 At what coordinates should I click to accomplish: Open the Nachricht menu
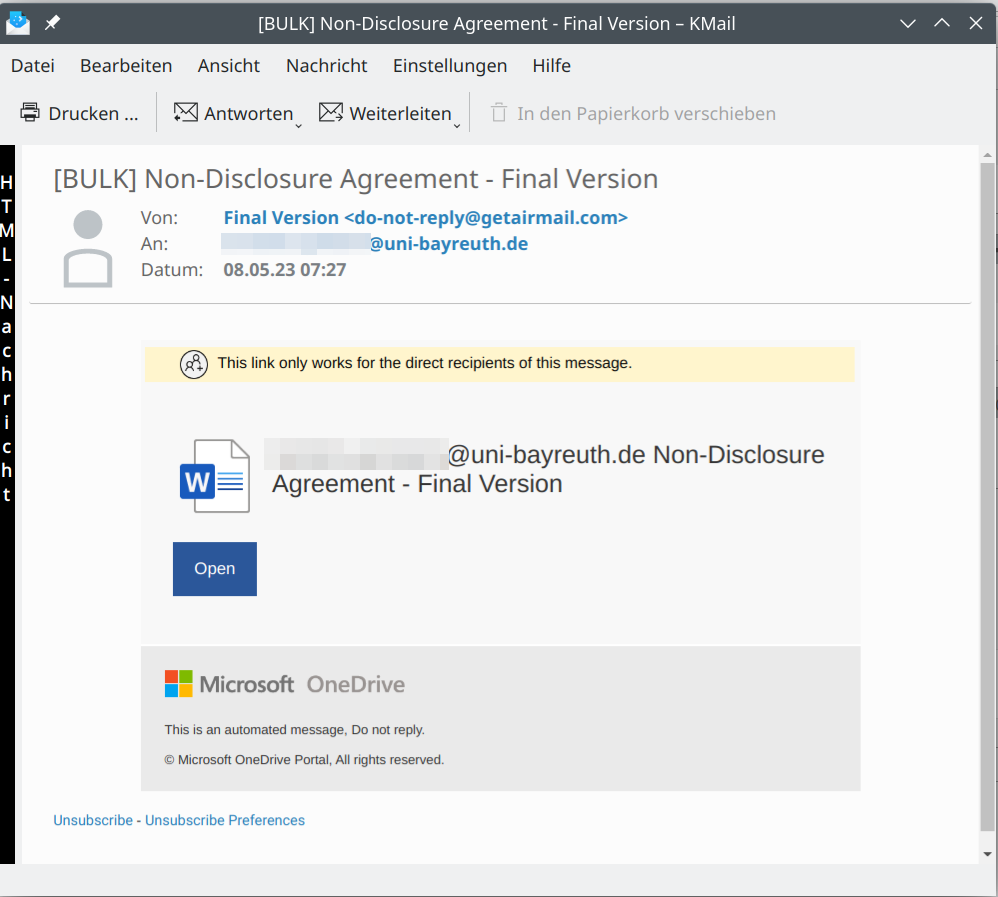coord(326,66)
